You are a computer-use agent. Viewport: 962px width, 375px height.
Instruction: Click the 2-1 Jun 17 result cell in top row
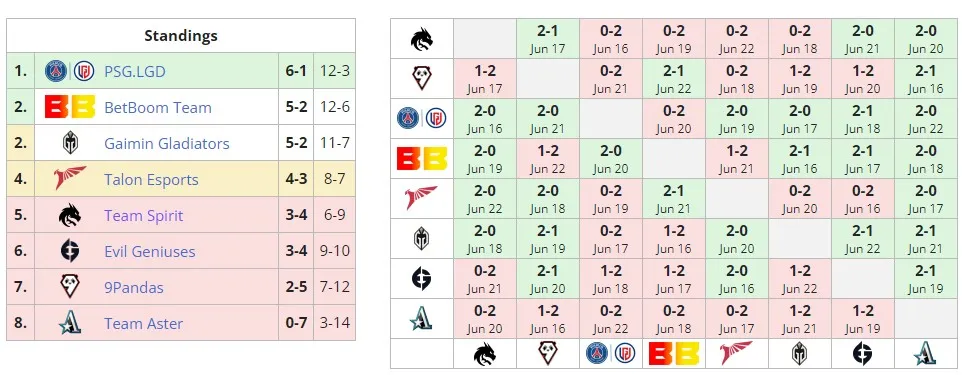pos(548,39)
